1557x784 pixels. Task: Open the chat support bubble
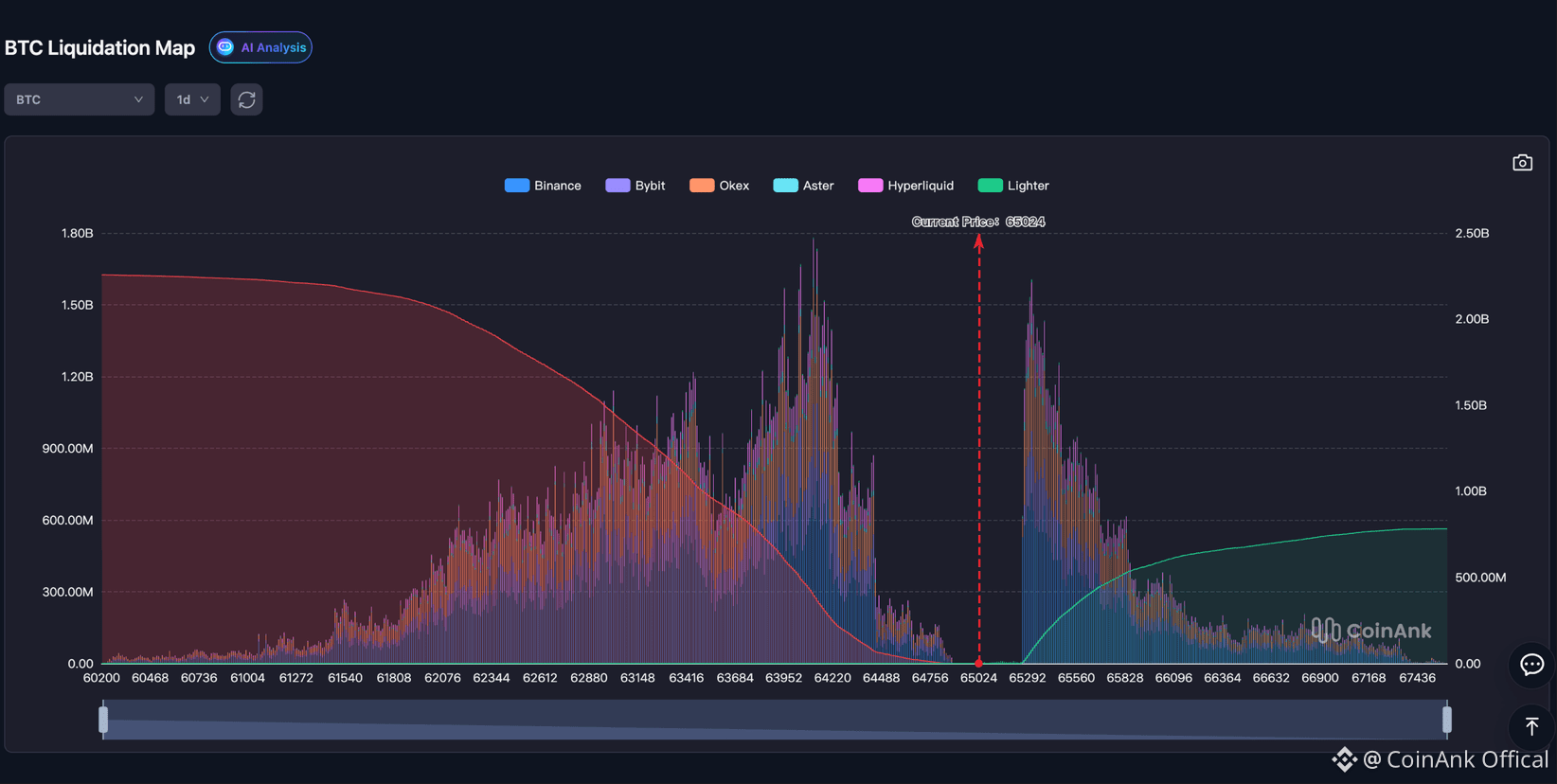(x=1531, y=665)
